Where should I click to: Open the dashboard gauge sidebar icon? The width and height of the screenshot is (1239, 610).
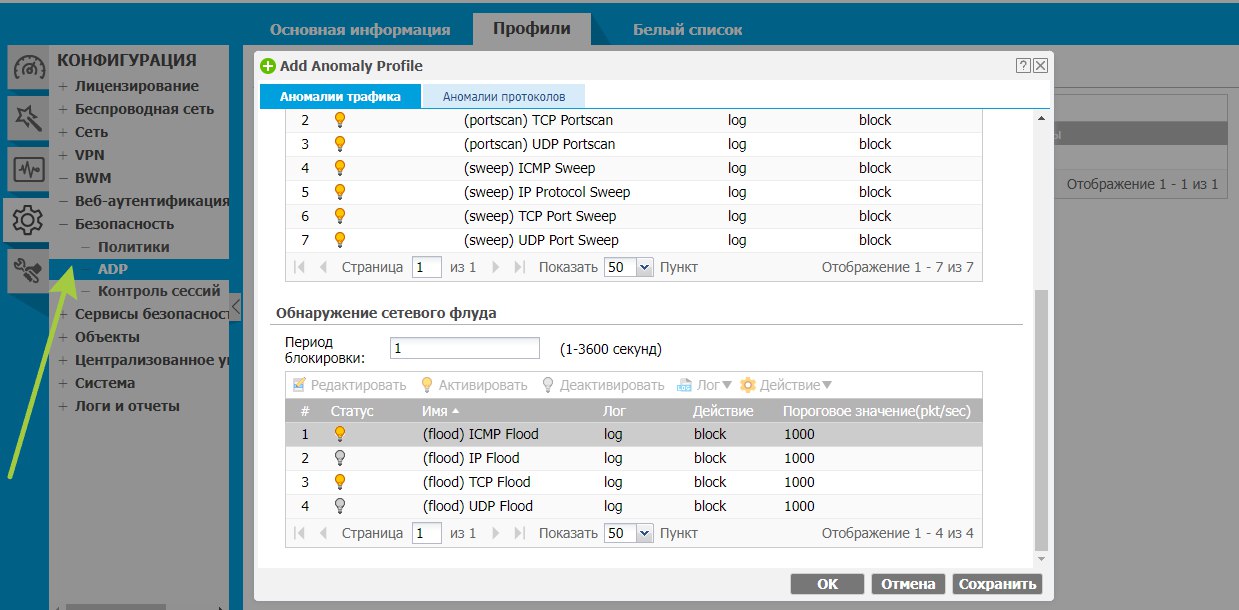[28, 69]
